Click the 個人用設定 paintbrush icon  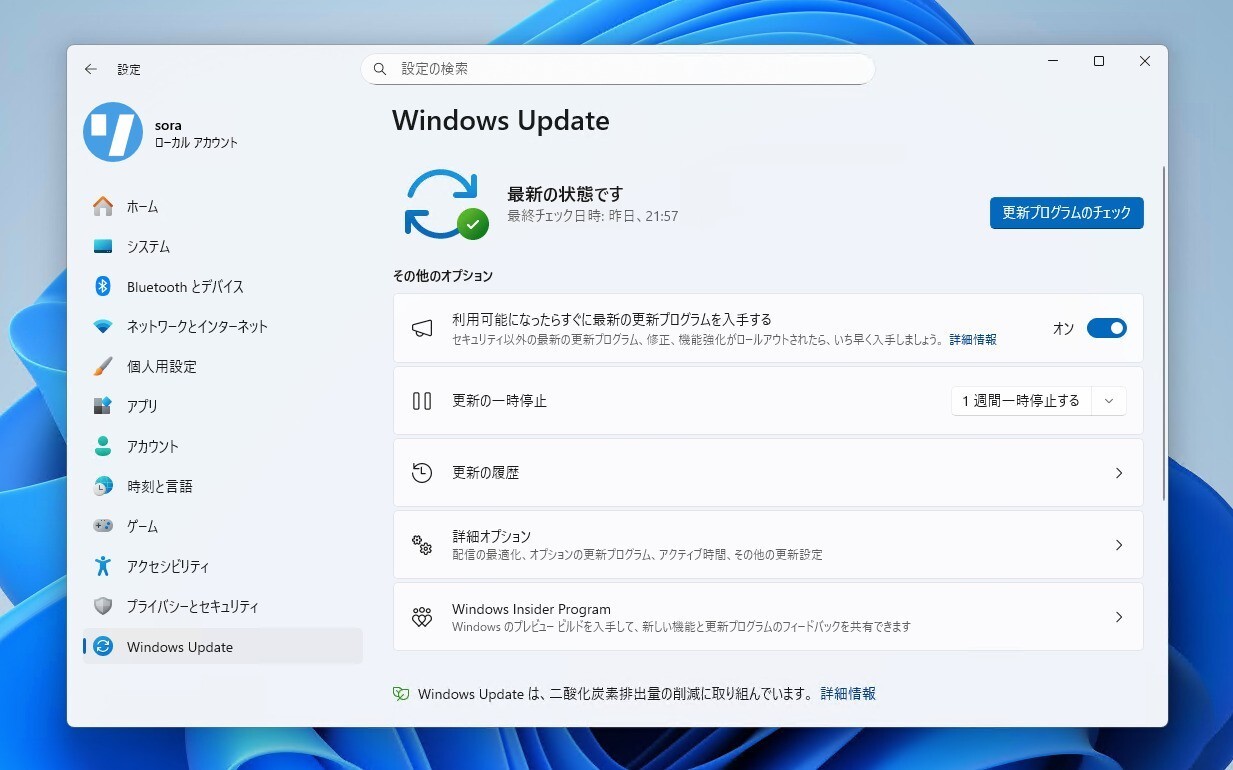[x=103, y=366]
